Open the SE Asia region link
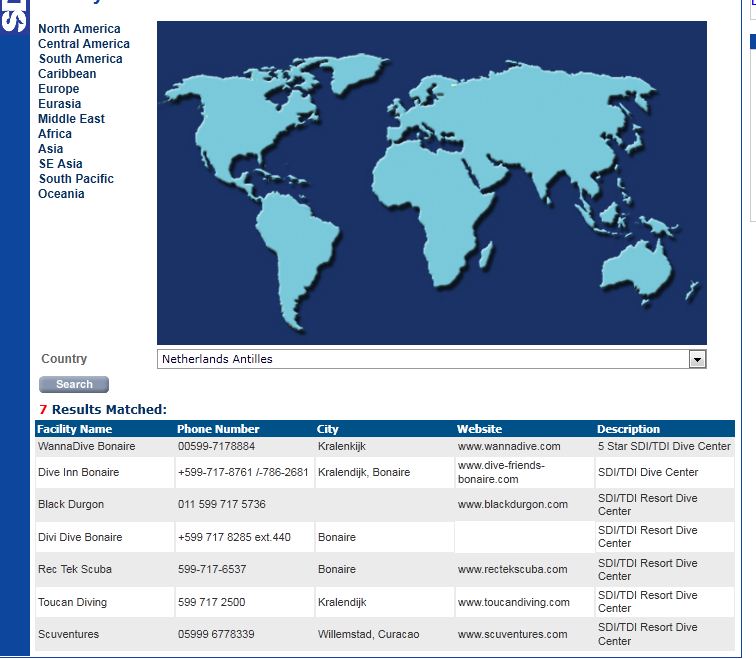 [60, 163]
